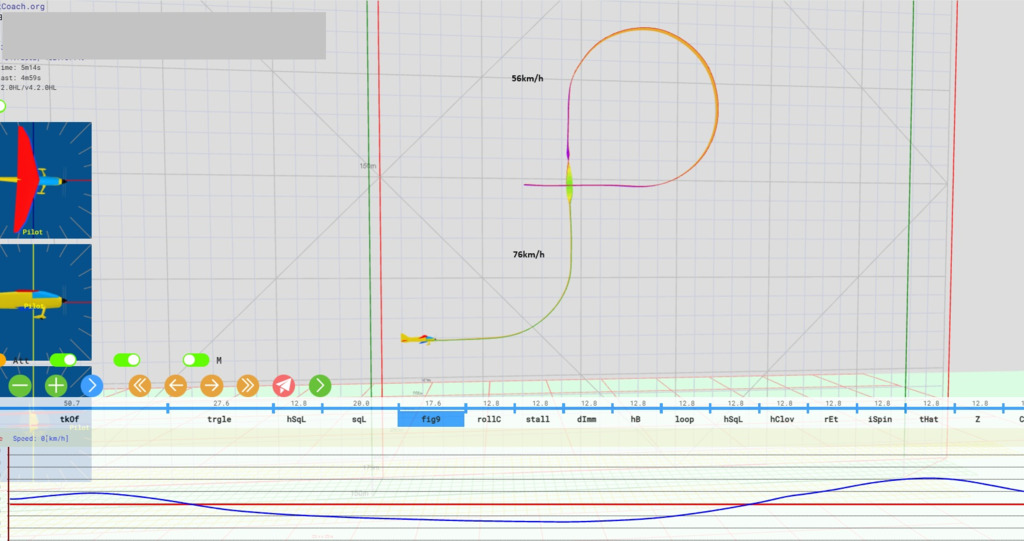Toggle the switch next to the Att label
The image size is (1024, 541).
click(x=63, y=360)
